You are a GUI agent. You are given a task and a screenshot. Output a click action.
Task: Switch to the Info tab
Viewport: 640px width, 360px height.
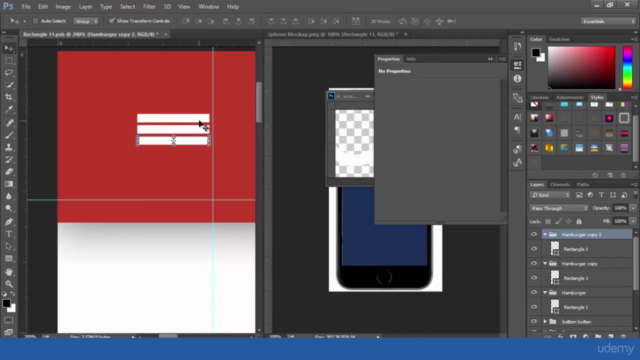(411, 59)
